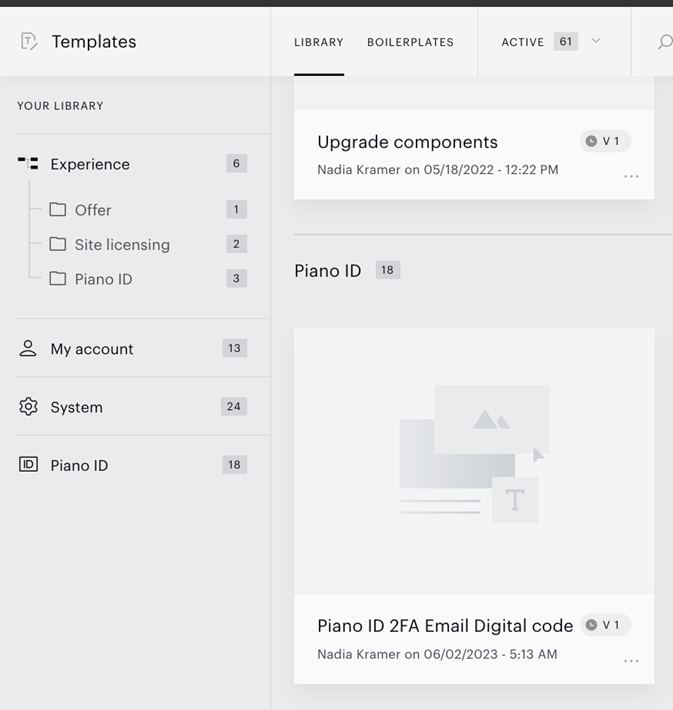The height and width of the screenshot is (710, 673).
Task: Click the My account person icon
Action: 28,348
